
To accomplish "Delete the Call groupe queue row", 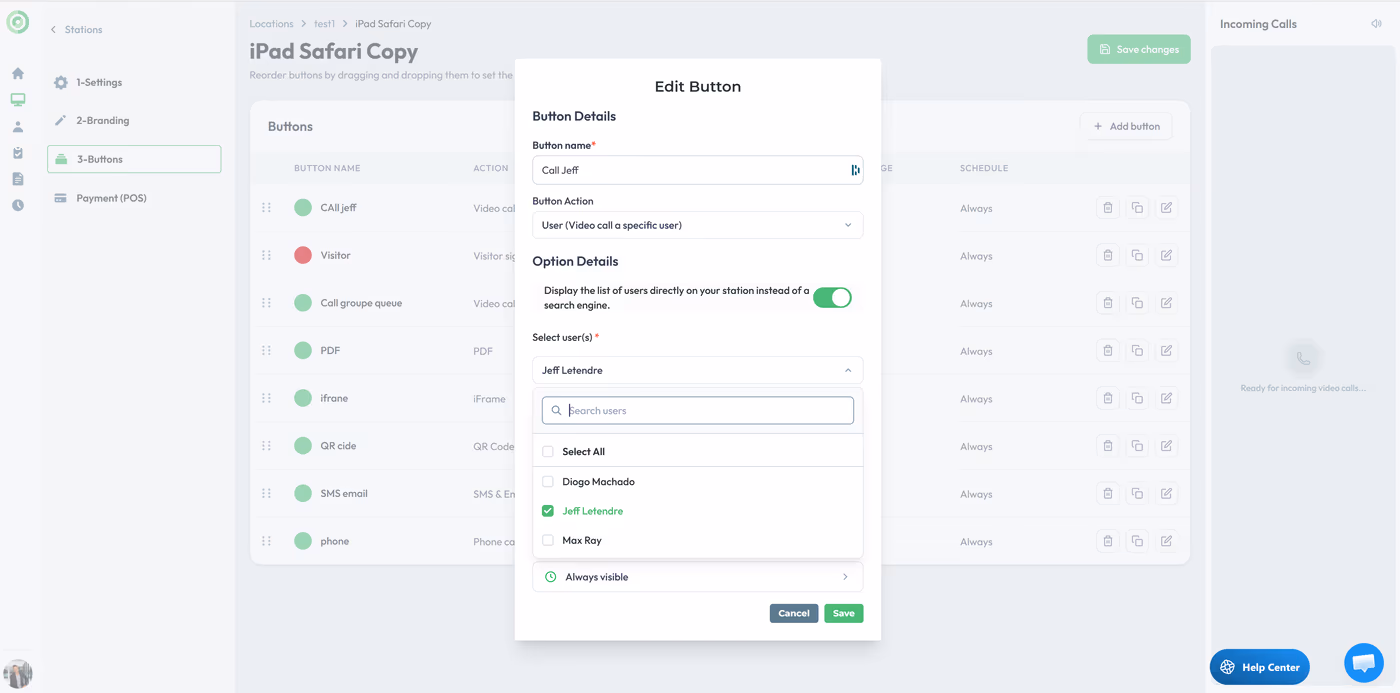I will (1108, 303).
